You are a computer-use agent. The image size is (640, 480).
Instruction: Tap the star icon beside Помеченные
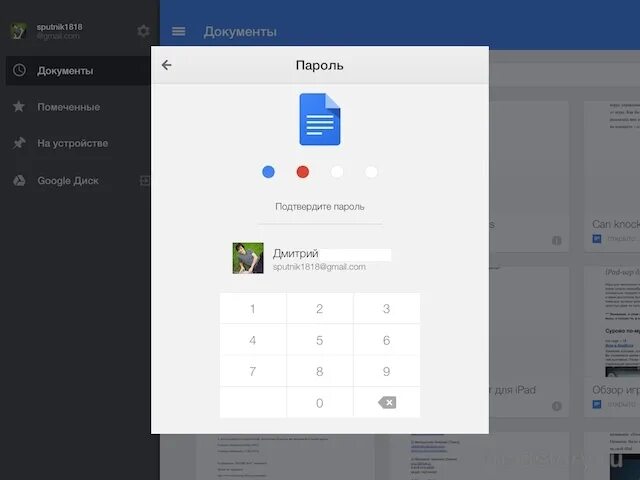(19, 107)
